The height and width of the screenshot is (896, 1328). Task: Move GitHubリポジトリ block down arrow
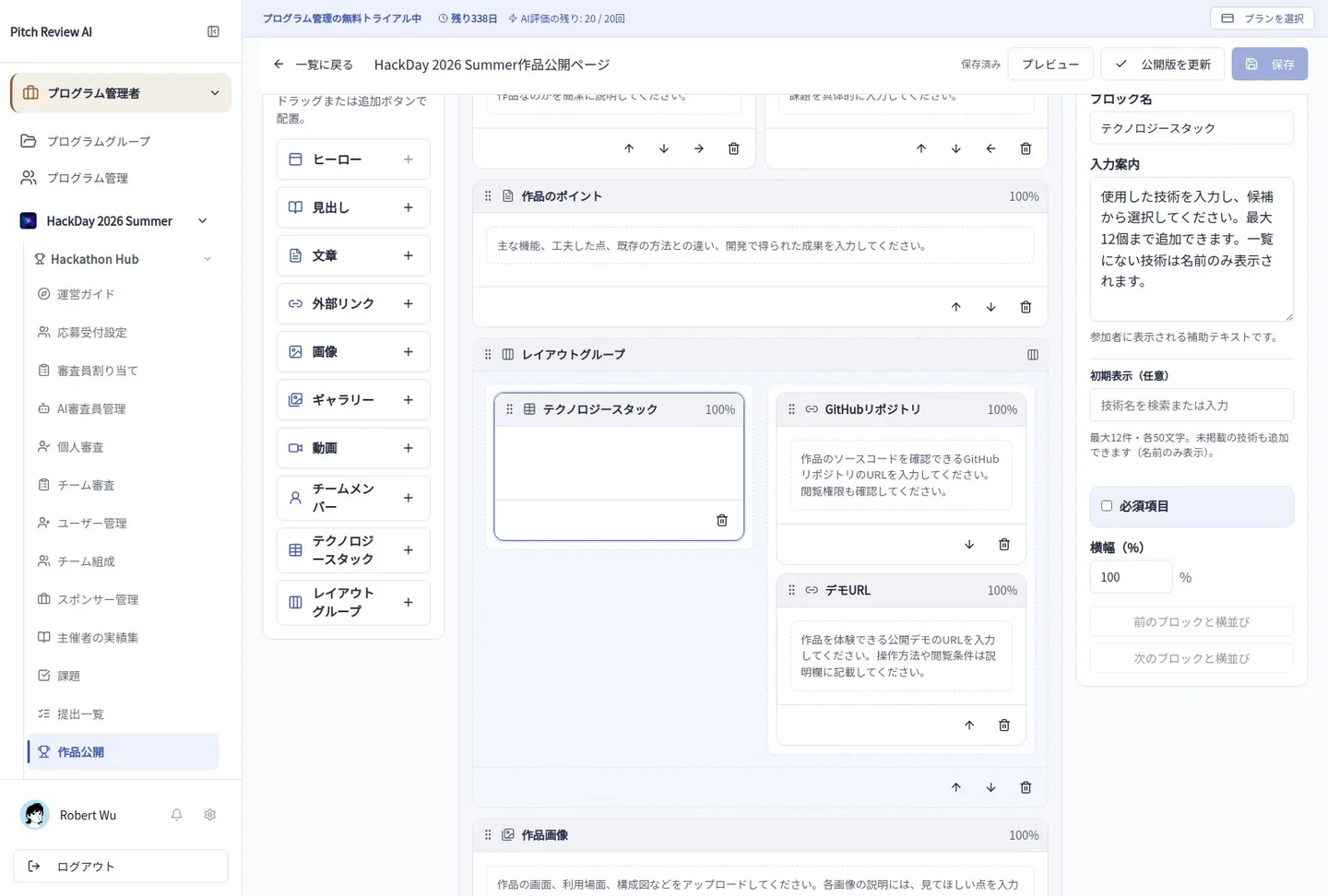coord(969,545)
